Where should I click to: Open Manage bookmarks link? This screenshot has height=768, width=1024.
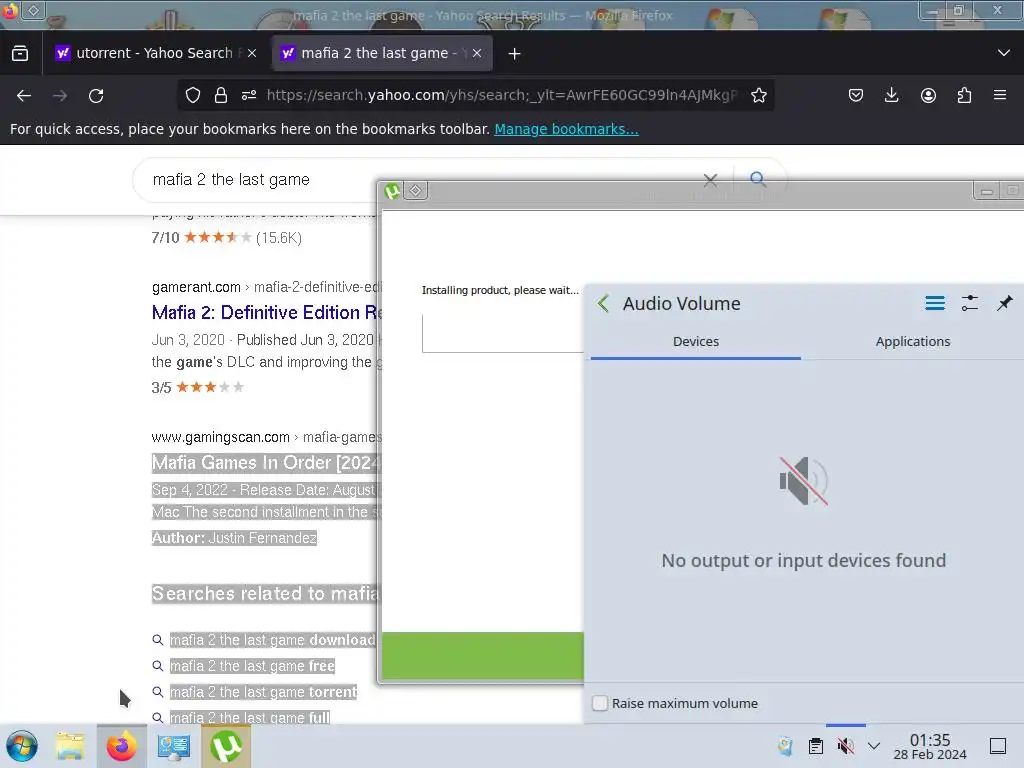(566, 129)
